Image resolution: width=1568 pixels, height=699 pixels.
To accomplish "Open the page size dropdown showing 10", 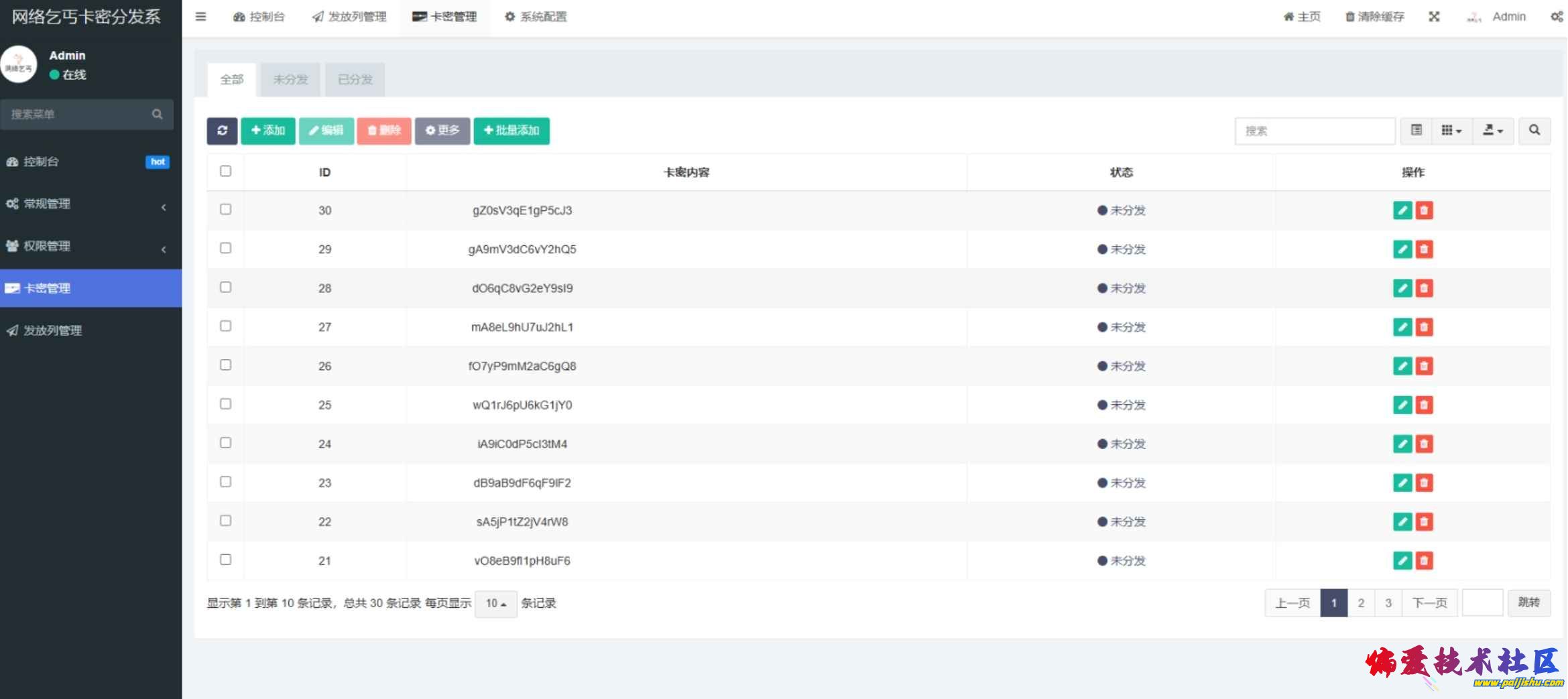I will coord(495,603).
